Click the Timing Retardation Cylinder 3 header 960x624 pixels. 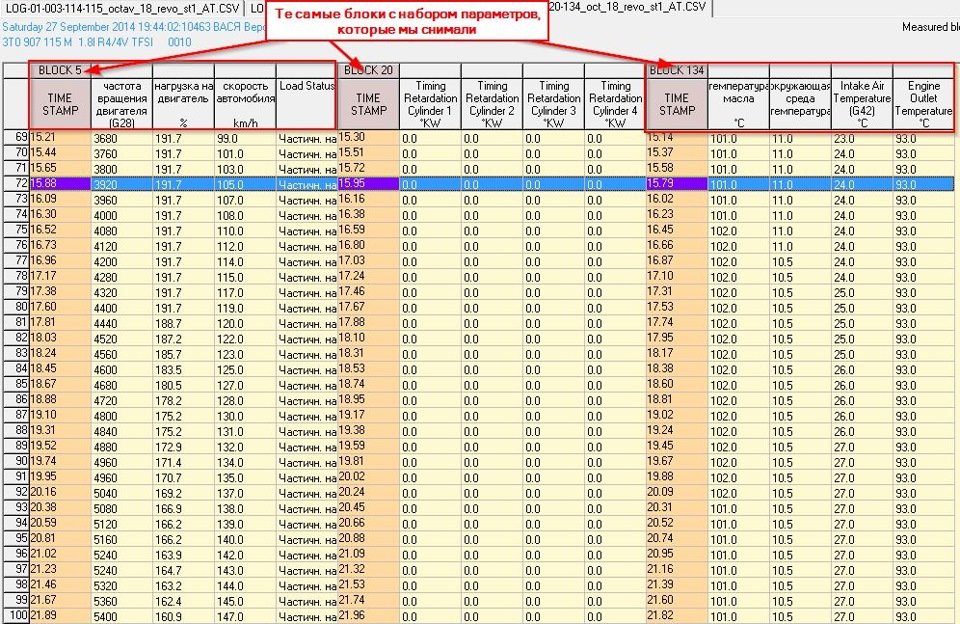553,104
